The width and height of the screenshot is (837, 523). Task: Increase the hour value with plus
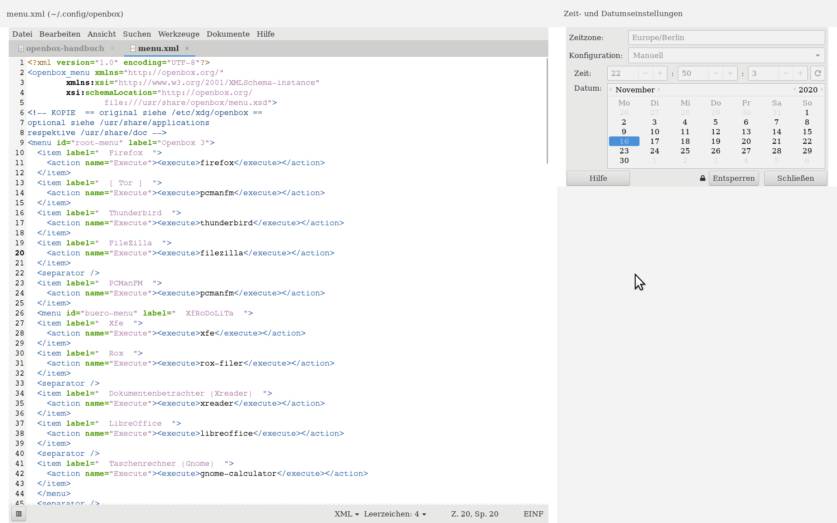(x=660, y=73)
